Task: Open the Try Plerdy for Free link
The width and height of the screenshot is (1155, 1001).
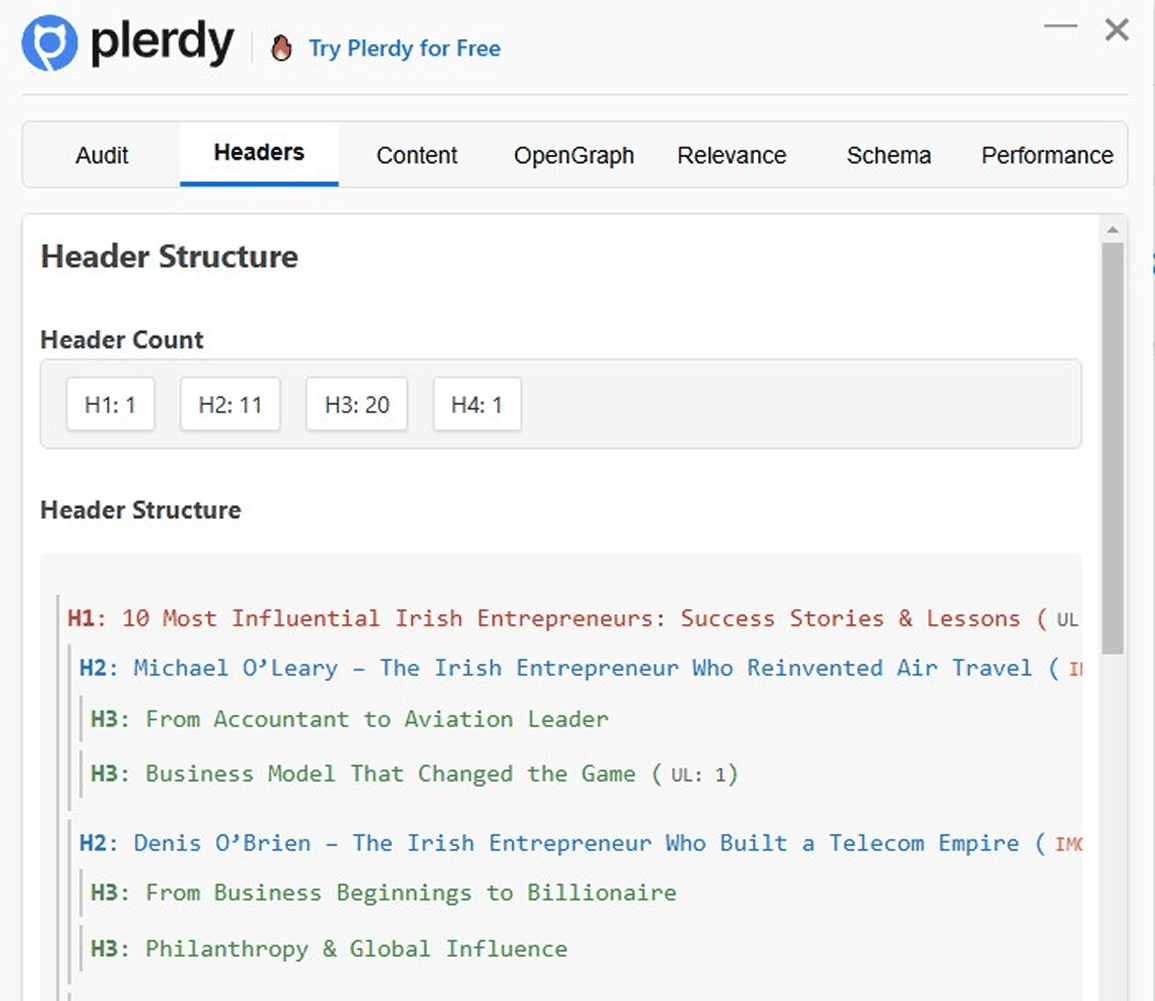Action: point(404,48)
